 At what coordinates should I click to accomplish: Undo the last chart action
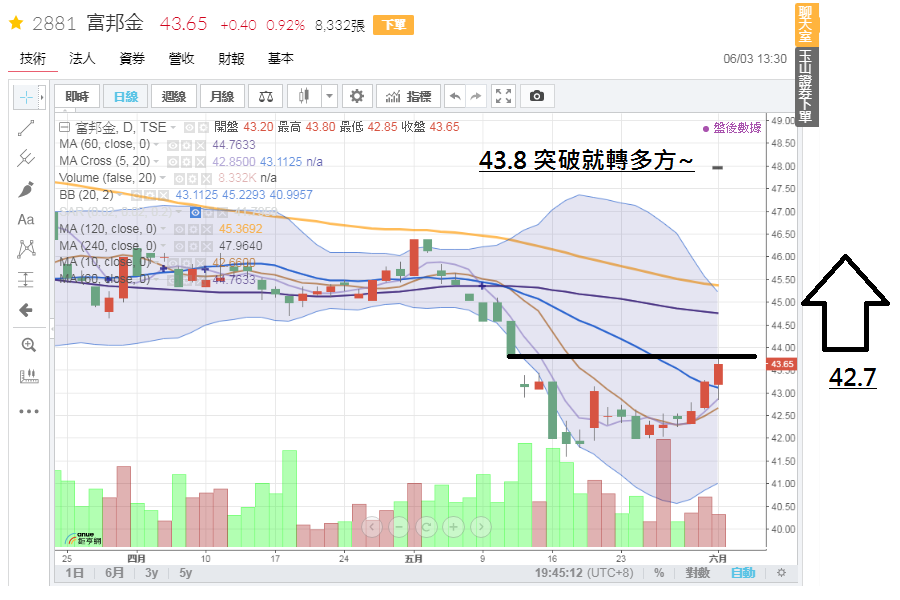(x=455, y=96)
